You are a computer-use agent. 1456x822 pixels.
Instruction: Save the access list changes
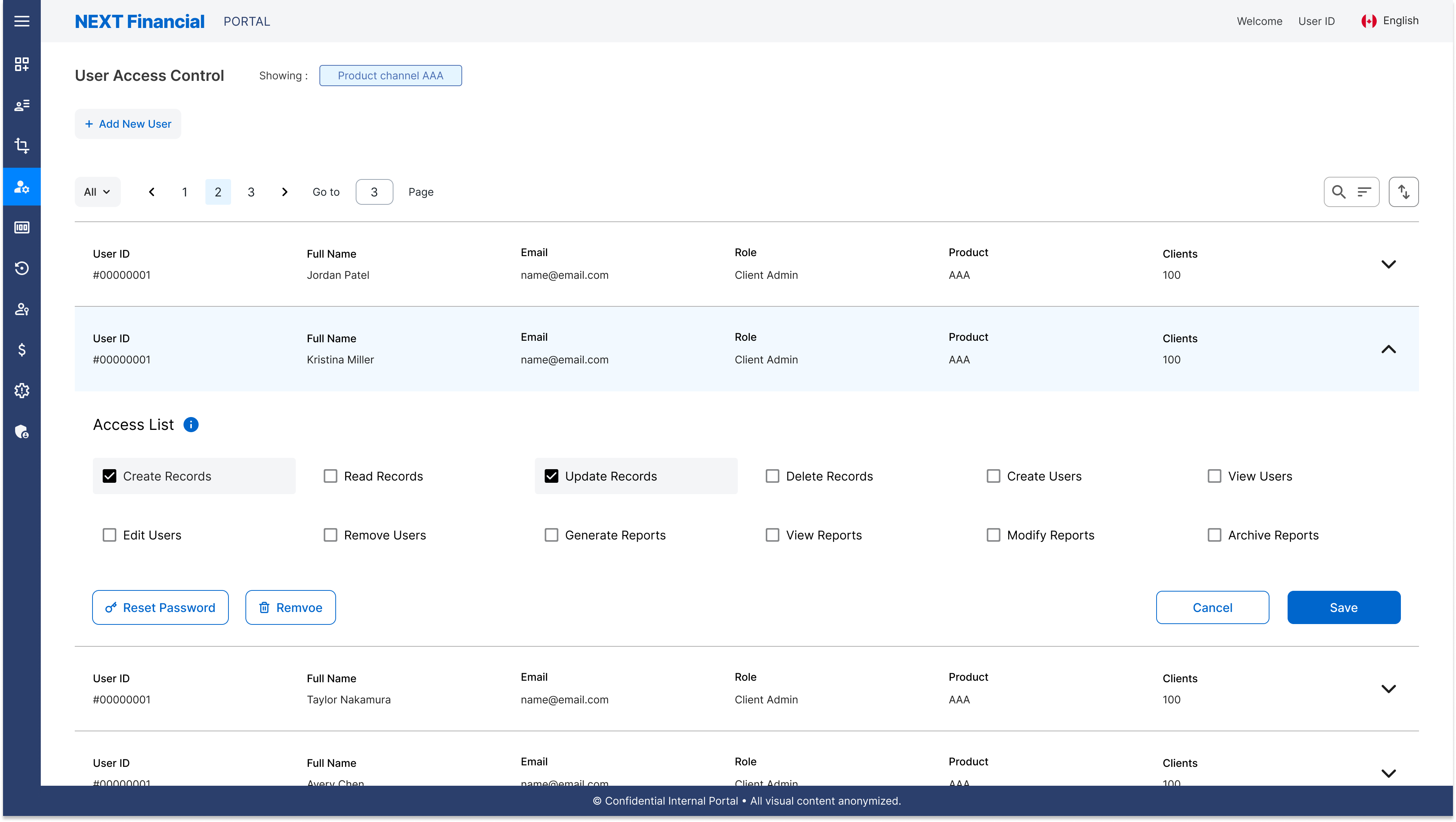coord(1343,607)
